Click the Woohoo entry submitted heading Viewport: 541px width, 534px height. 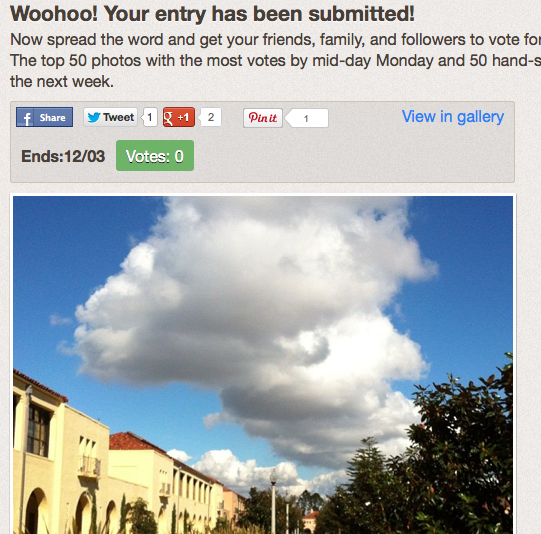[x=212, y=14]
